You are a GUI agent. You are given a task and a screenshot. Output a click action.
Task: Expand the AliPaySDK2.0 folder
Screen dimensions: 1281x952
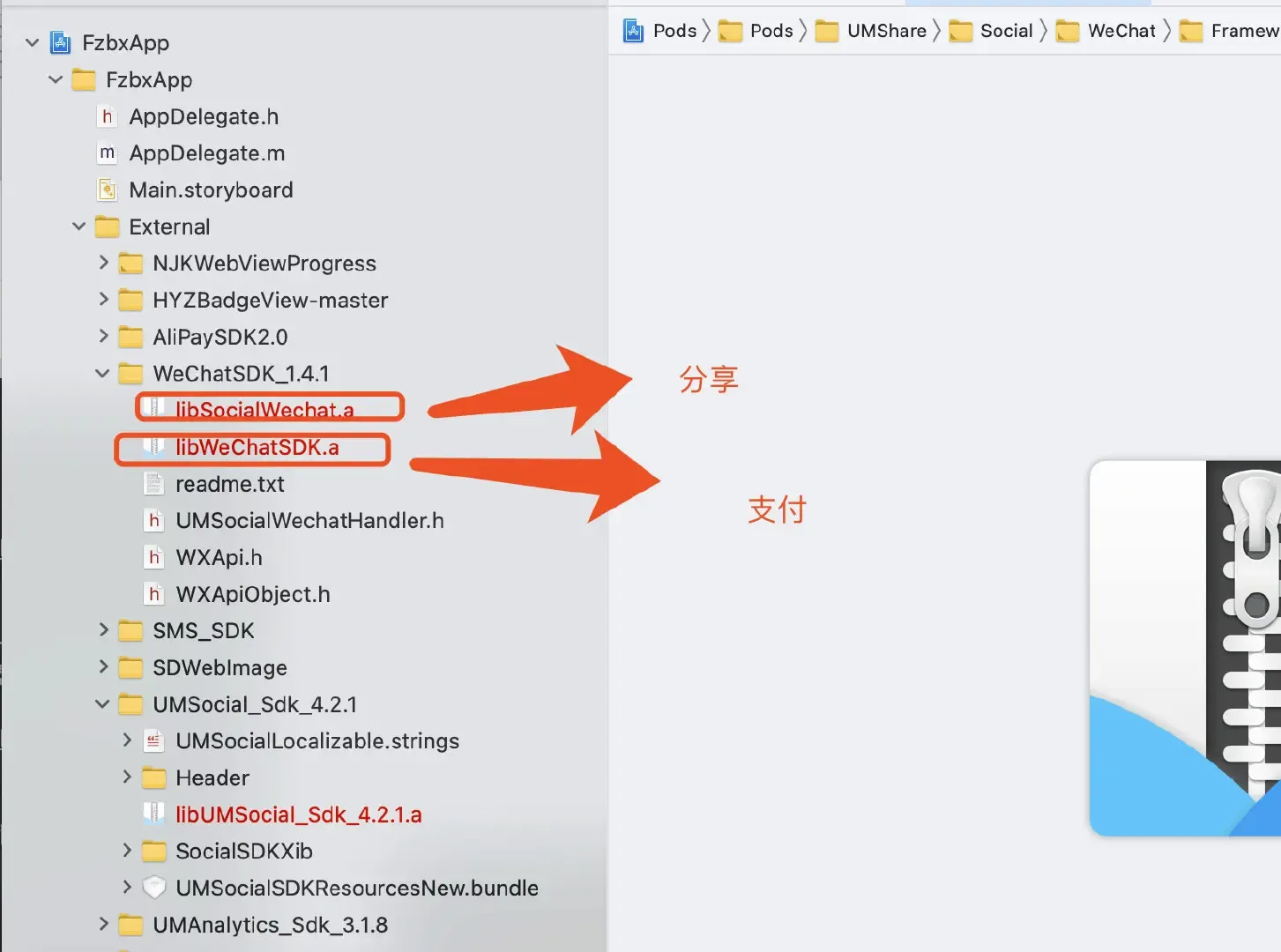[x=103, y=337]
